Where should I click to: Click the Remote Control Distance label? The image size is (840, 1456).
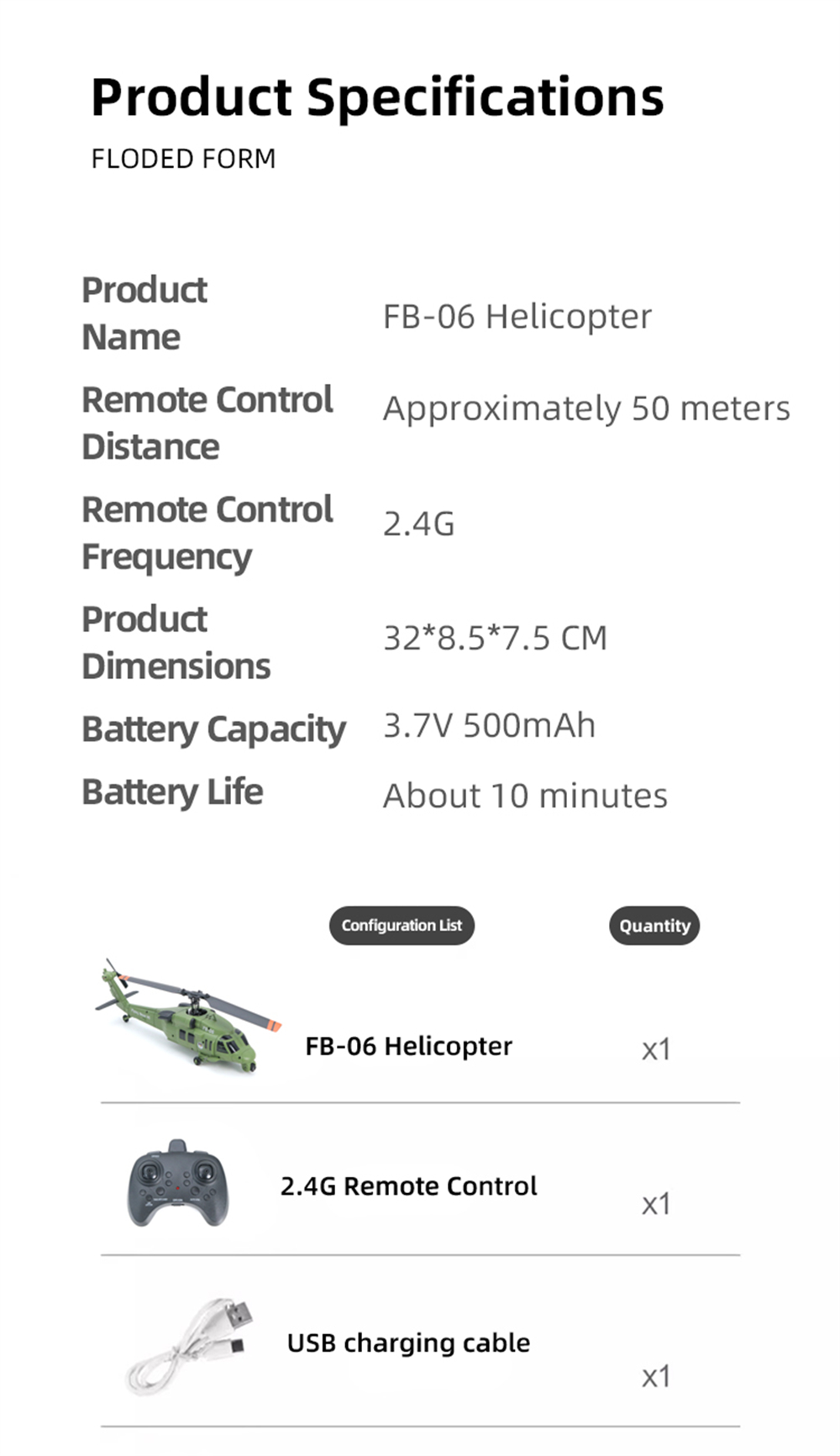click(207, 423)
